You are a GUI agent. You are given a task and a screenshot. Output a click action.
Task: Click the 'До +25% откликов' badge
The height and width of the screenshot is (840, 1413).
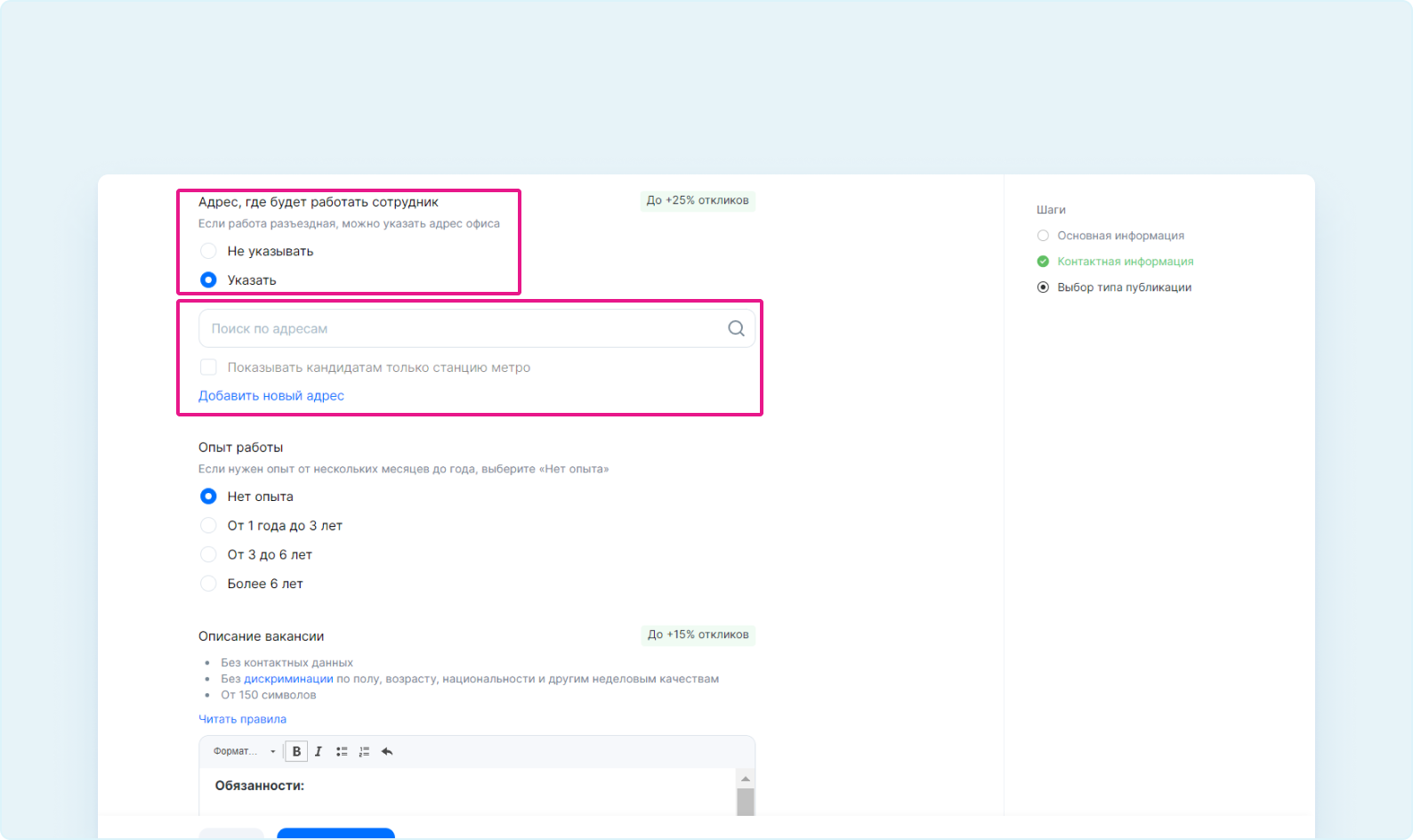click(x=698, y=200)
